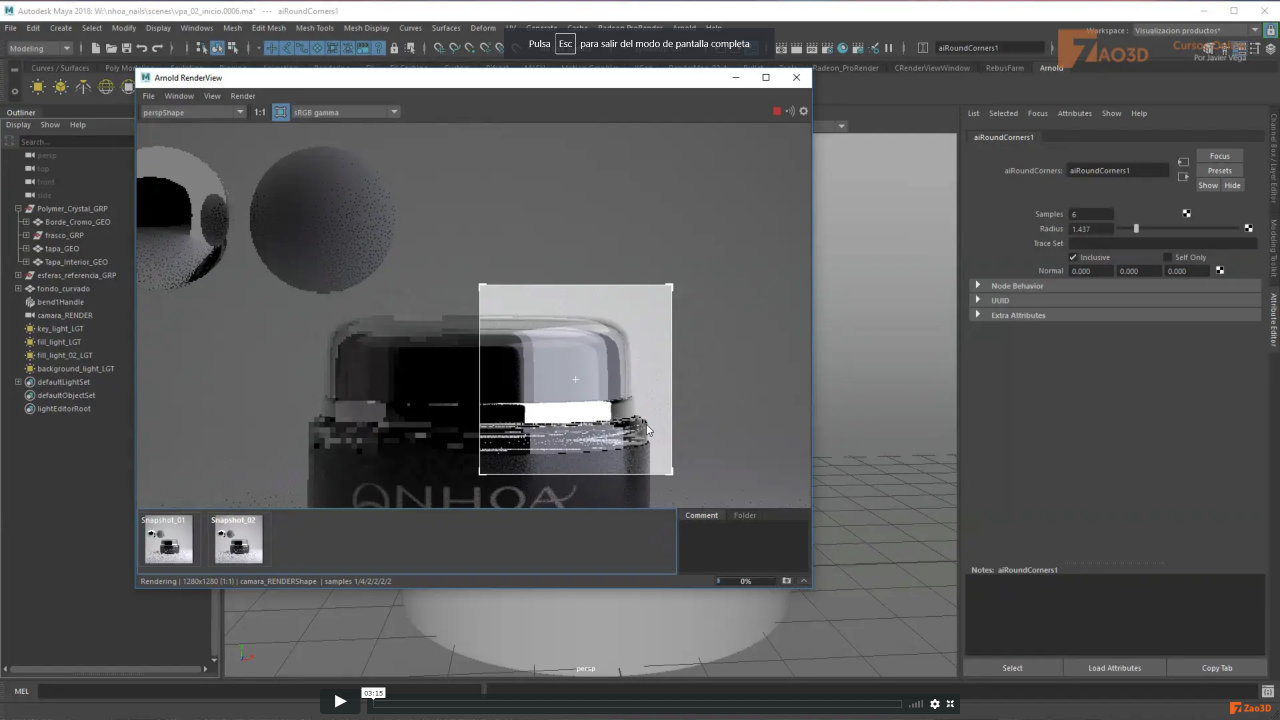Viewport: 1280px width, 720px height.
Task: Select the aiRoundCorners1 node tab
Action: [x=1004, y=137]
